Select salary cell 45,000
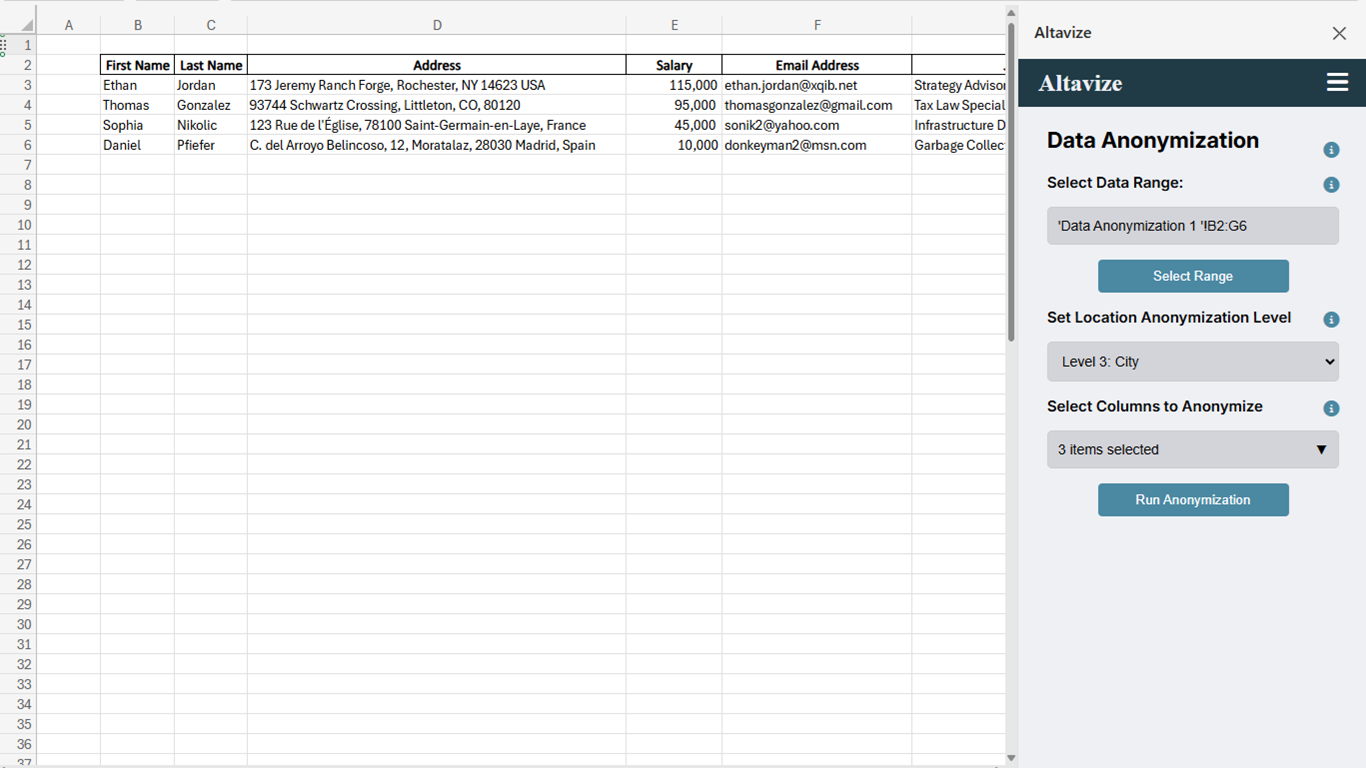This screenshot has width=1366, height=768. [x=674, y=125]
